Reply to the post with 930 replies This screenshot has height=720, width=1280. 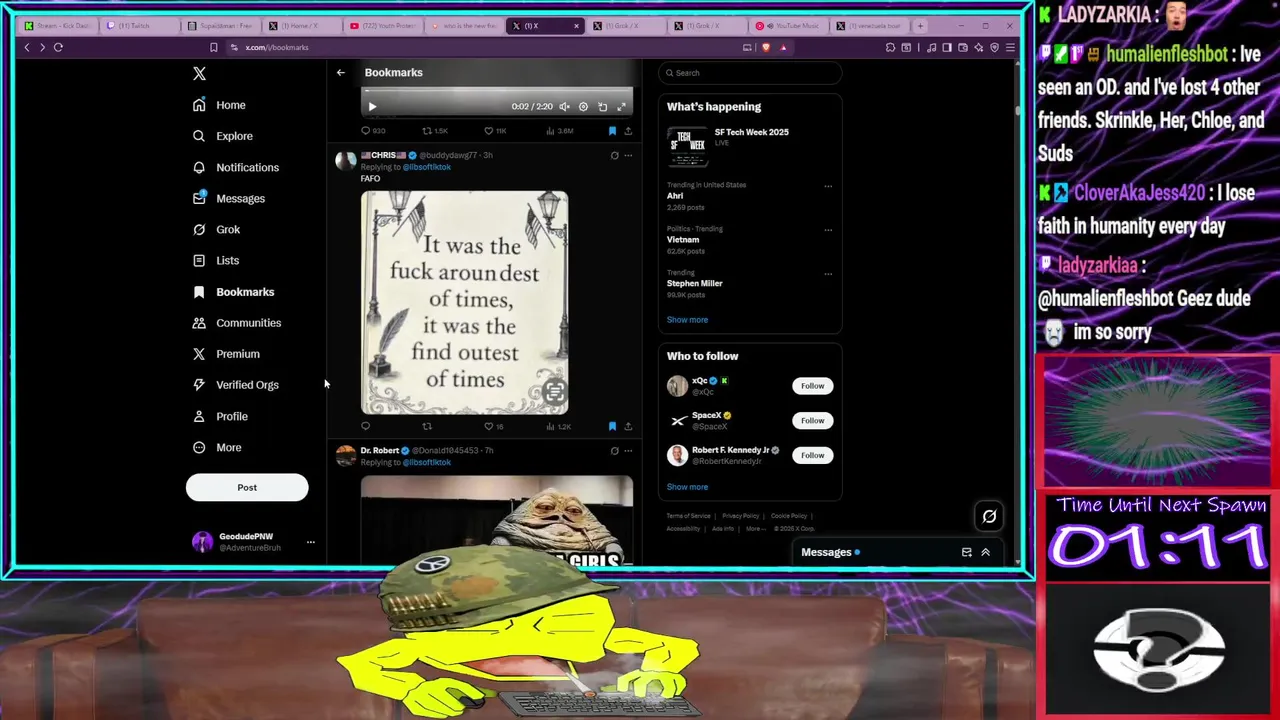point(373,131)
